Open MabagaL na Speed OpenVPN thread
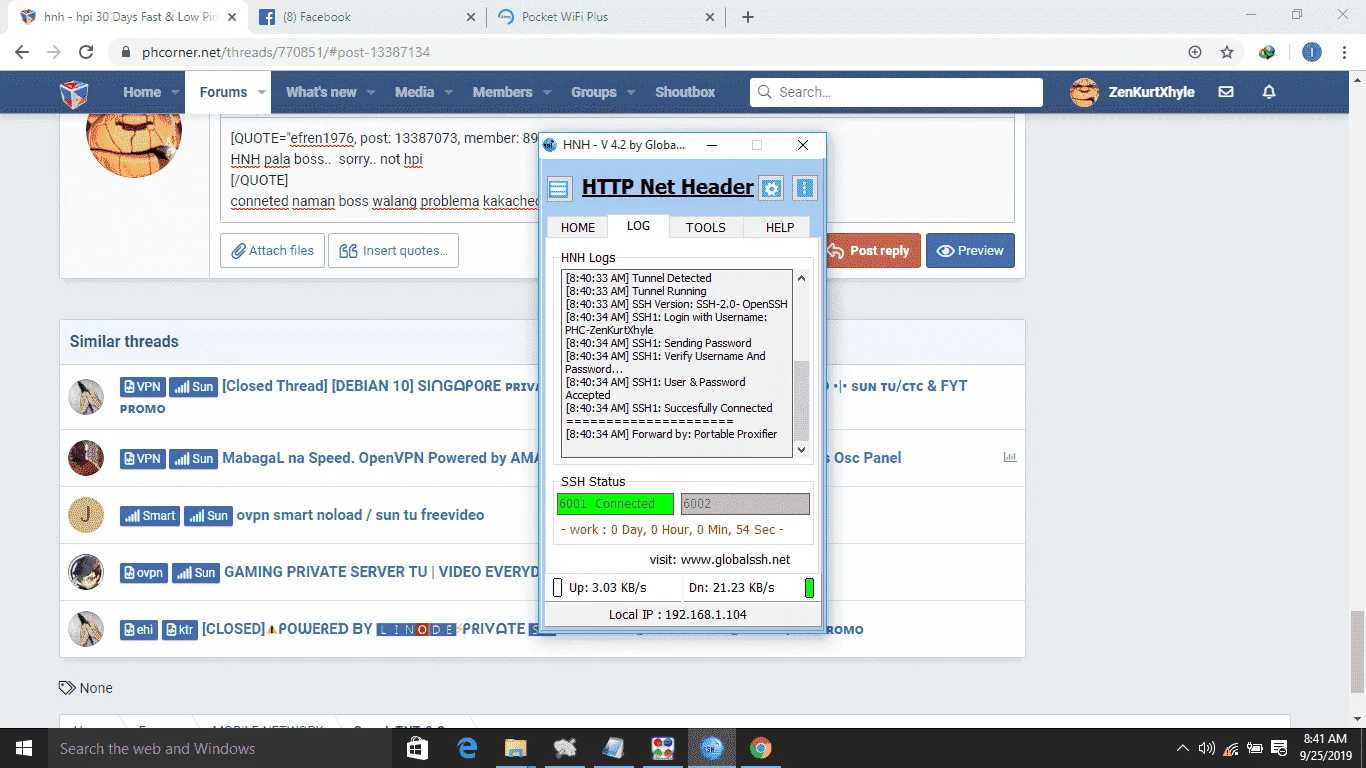 click(381, 458)
